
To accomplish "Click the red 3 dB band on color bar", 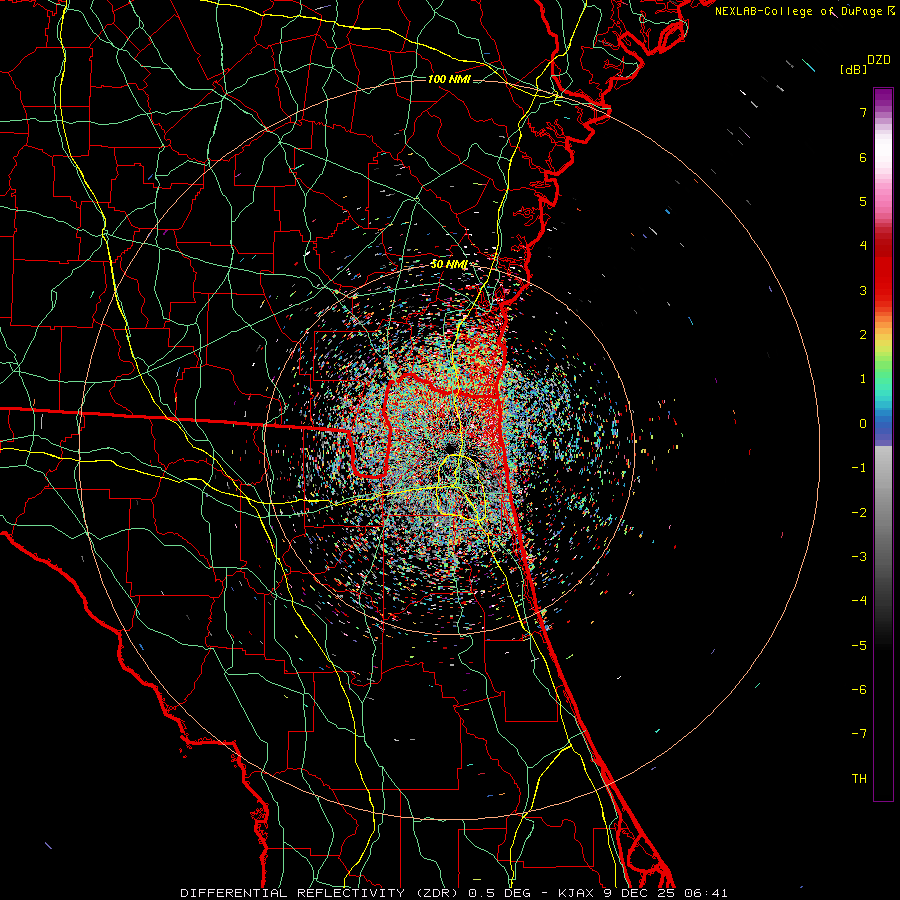I will coord(883,290).
